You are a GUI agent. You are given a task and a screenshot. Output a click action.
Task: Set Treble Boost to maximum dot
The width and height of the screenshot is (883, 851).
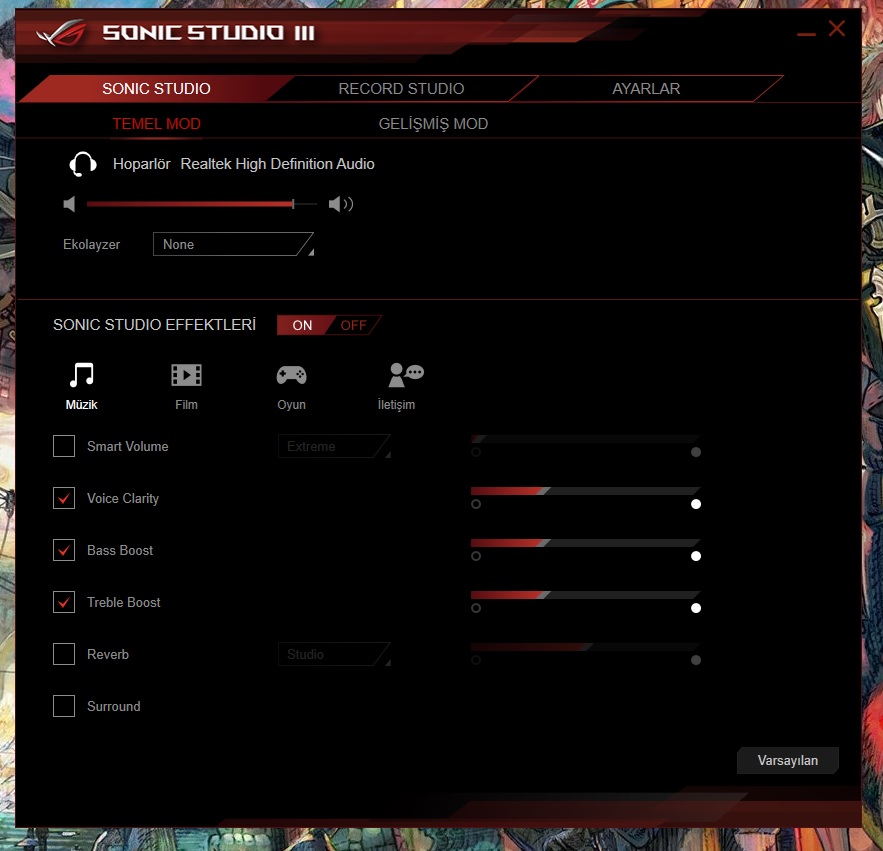pos(696,608)
